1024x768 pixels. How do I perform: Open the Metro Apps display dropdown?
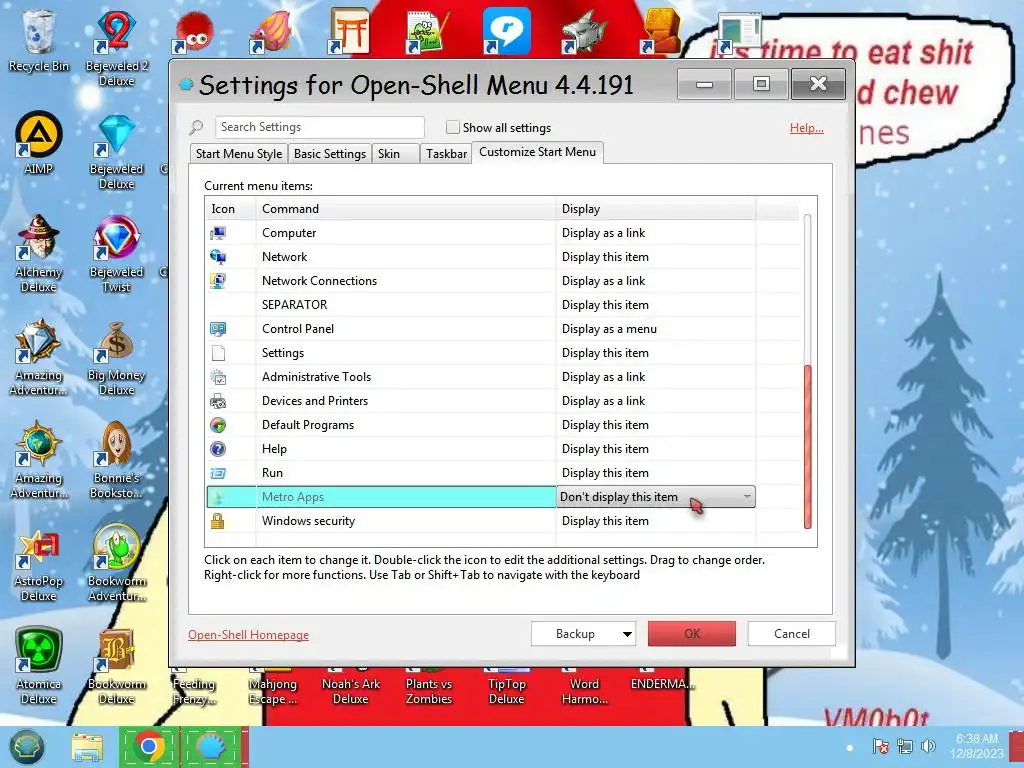pyautogui.click(x=656, y=497)
